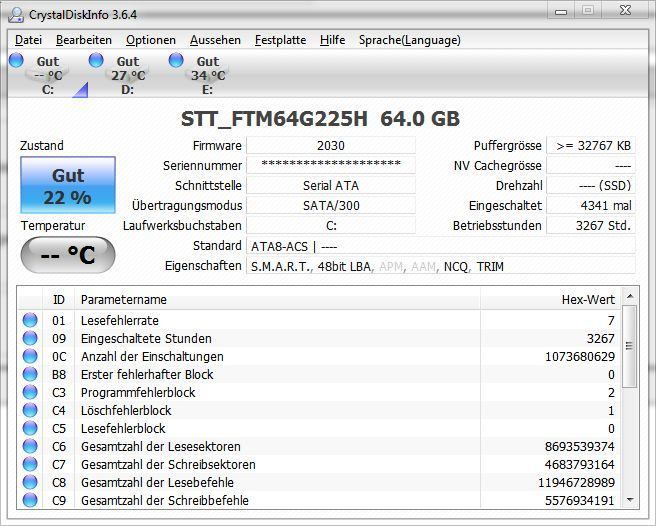
Task: Click the status orb for Gesamtzahl der Schreibbefehle
Action: (30, 500)
